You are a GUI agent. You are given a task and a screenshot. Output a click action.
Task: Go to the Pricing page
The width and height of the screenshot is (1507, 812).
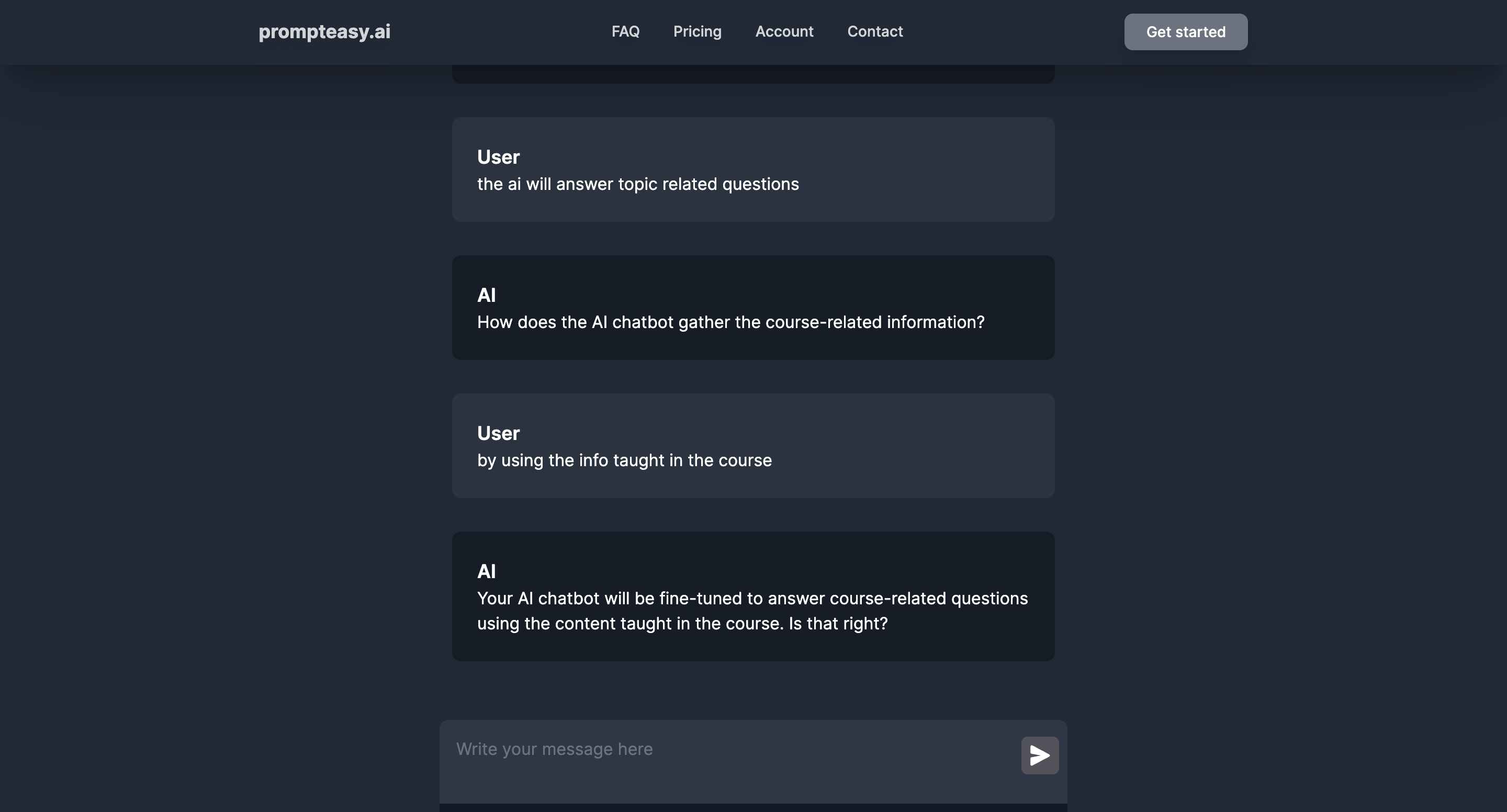(x=697, y=31)
